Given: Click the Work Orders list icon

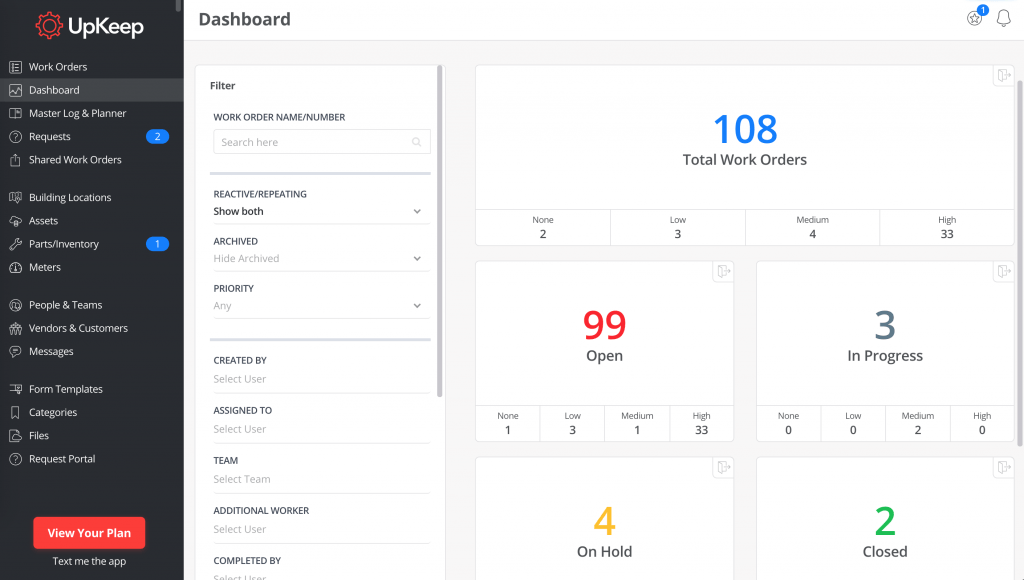Looking at the screenshot, I should point(15,67).
